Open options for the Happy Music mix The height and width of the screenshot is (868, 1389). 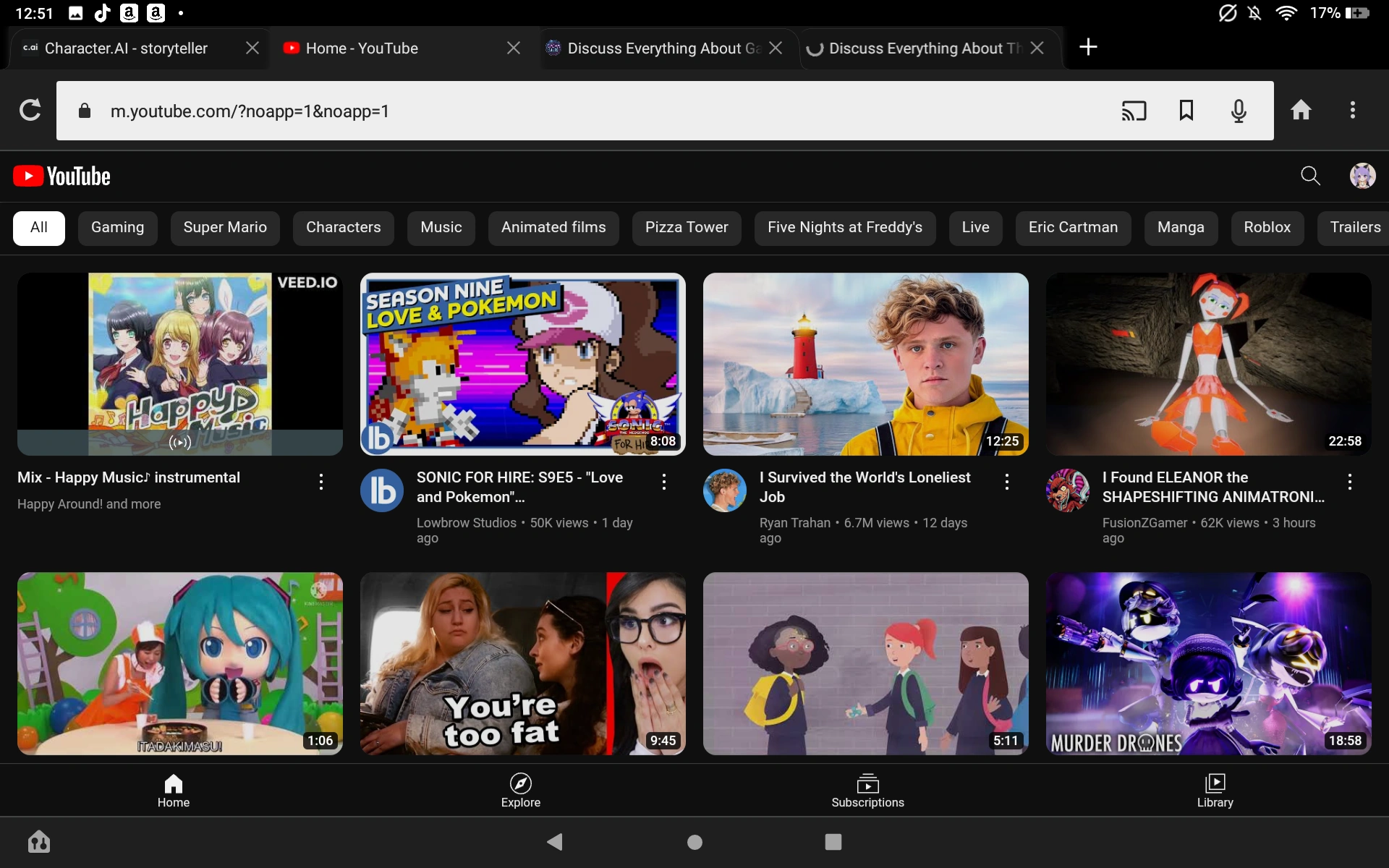point(320,481)
